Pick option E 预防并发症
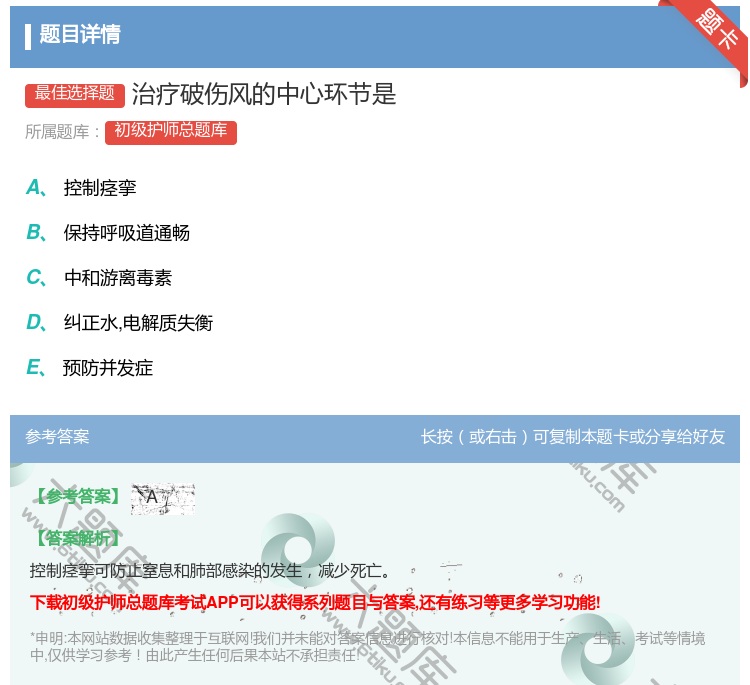This screenshot has width=750, height=685. click(89, 367)
